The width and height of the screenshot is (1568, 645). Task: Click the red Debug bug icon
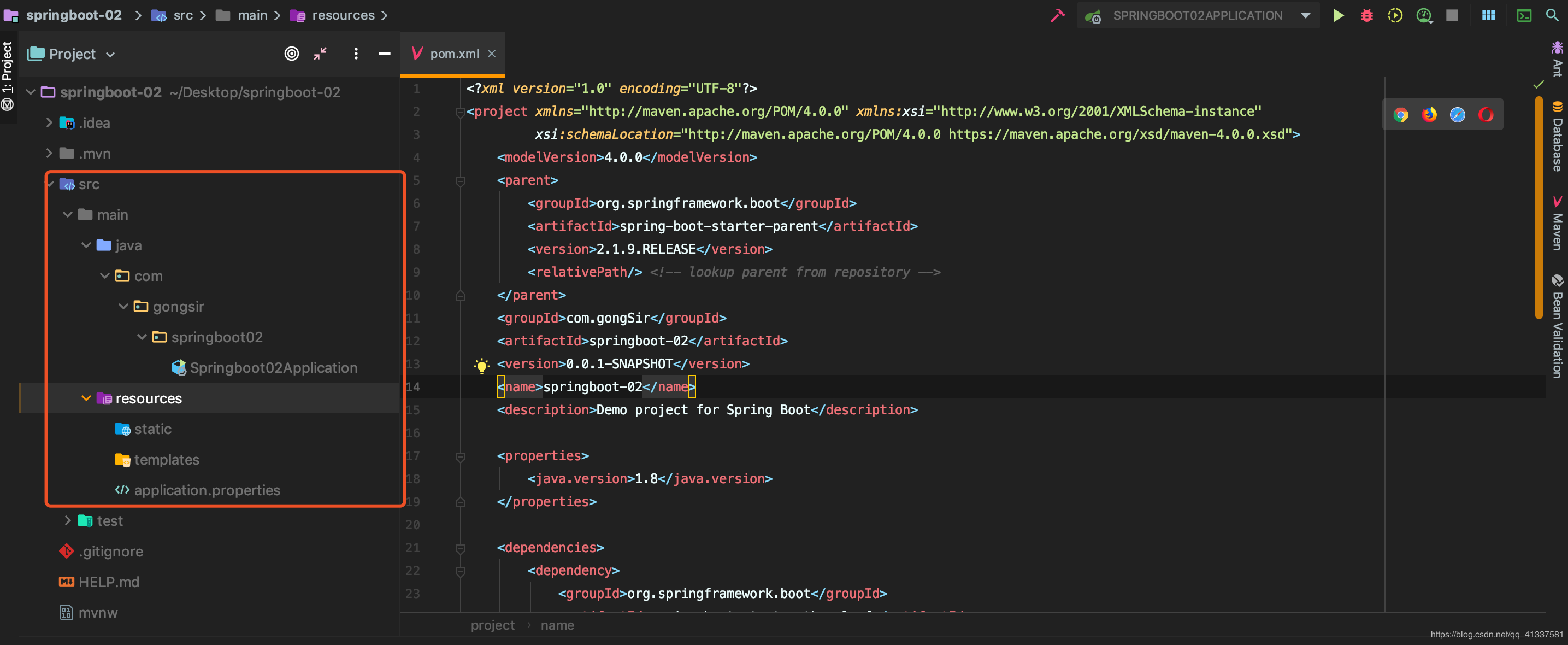point(1366,16)
